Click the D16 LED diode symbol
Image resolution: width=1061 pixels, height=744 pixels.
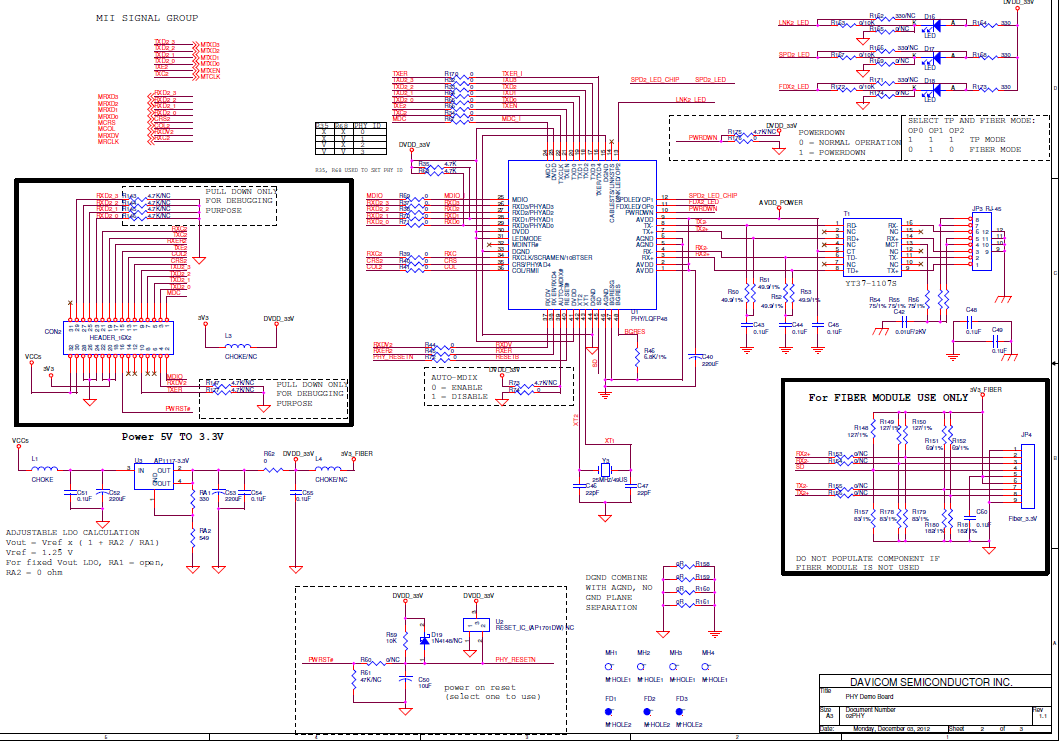point(929,24)
